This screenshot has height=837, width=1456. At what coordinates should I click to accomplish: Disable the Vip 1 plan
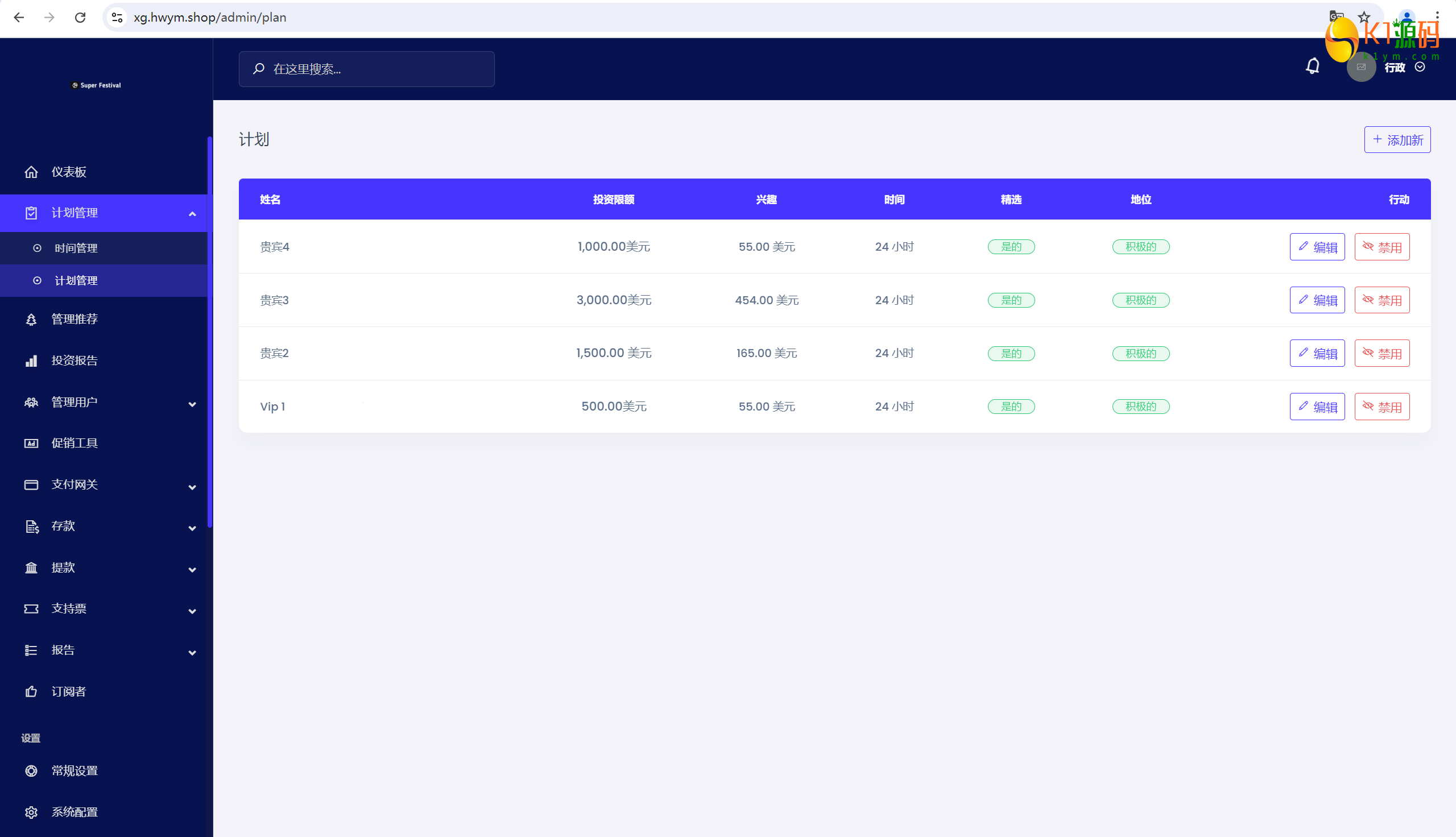(x=1382, y=407)
